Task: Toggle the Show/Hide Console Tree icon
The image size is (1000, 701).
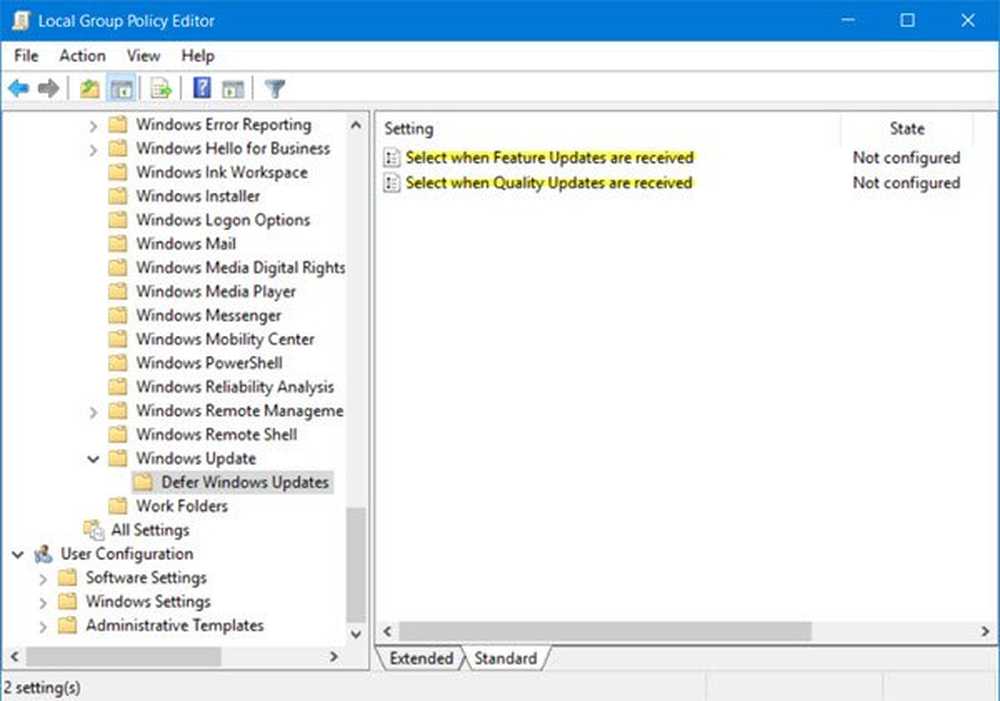Action: (x=121, y=89)
